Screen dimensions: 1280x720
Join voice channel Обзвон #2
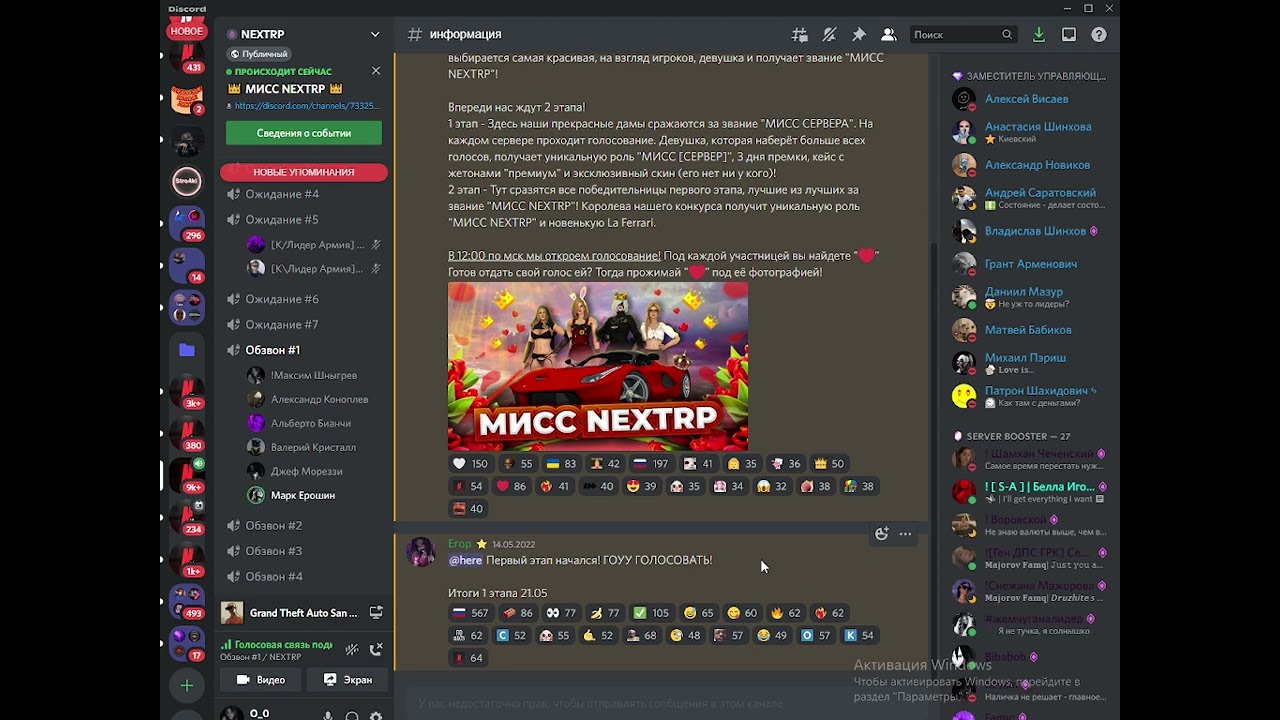[304, 525]
